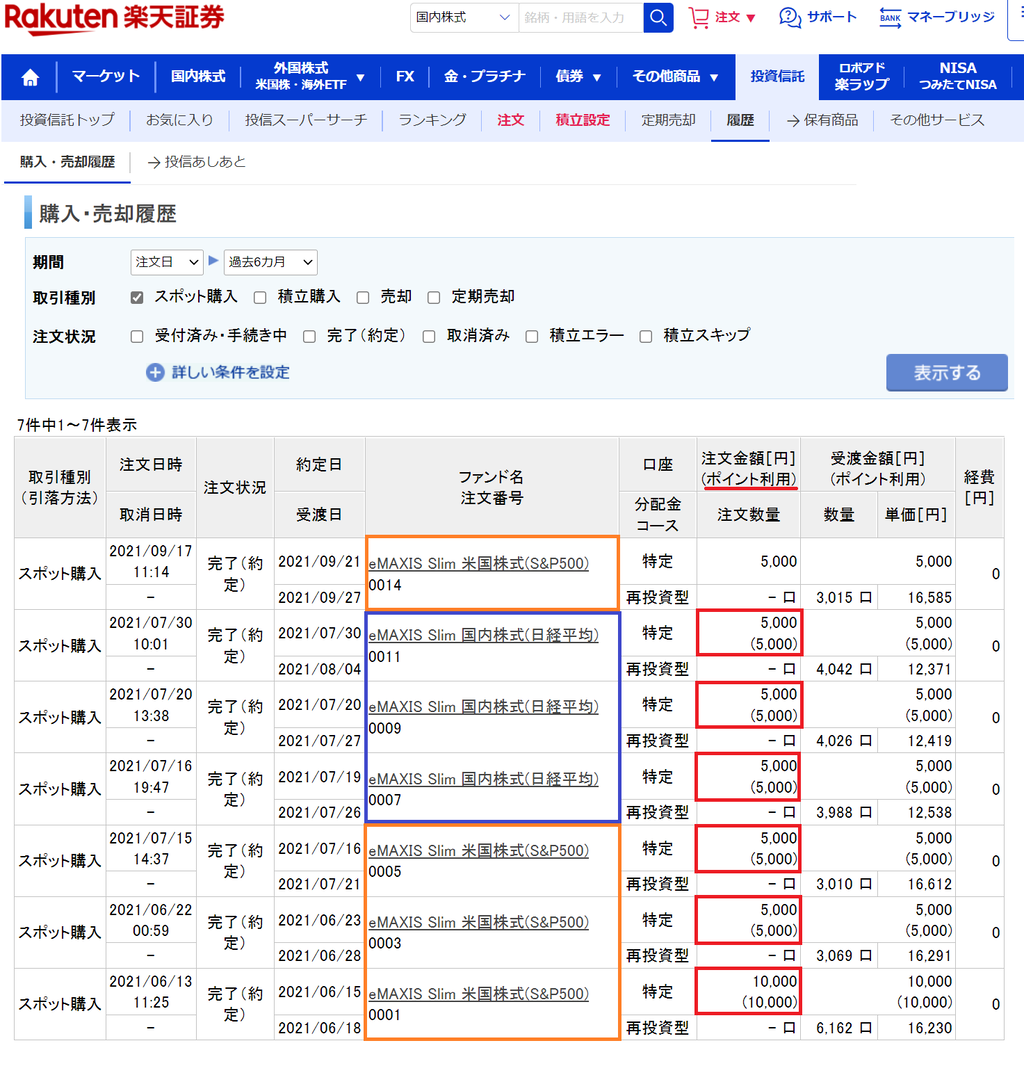
Task: Check 積立スキップ status
Action: point(646,337)
